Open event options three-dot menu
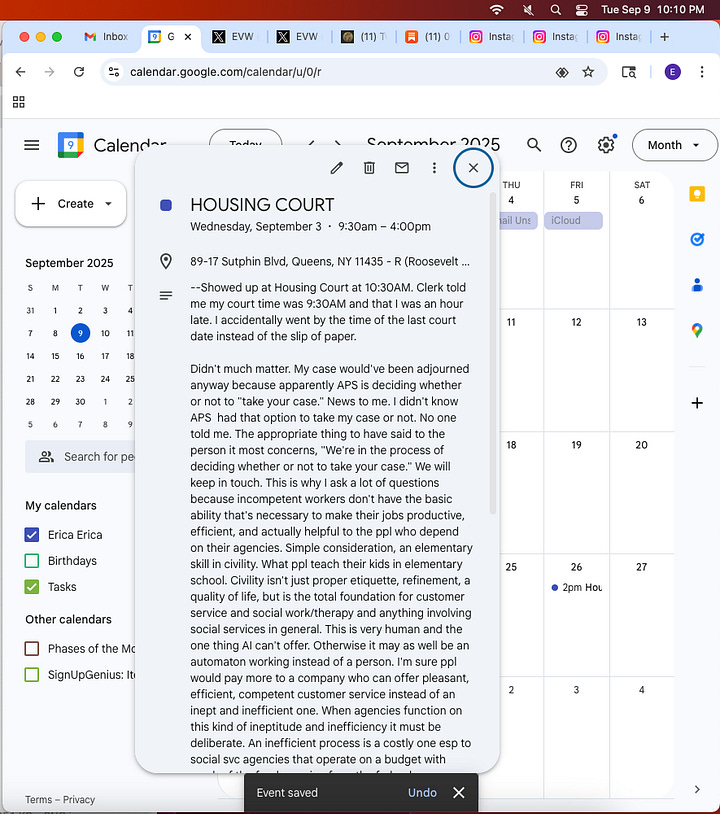Viewport: 720px width, 814px height. 434,168
